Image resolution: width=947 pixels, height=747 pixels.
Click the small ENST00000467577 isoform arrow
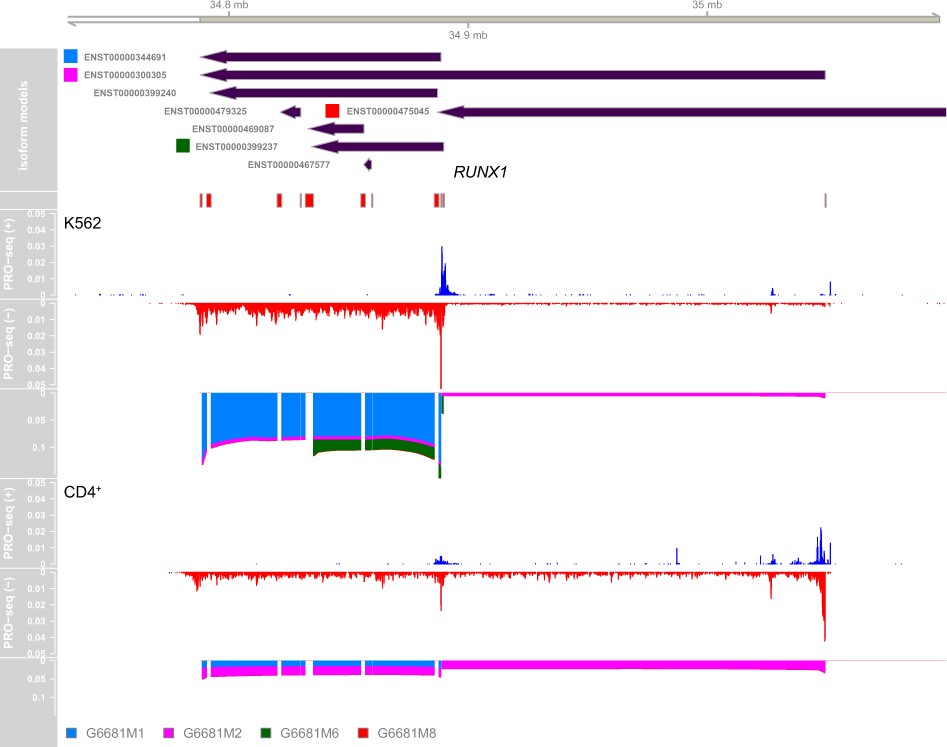coord(368,165)
